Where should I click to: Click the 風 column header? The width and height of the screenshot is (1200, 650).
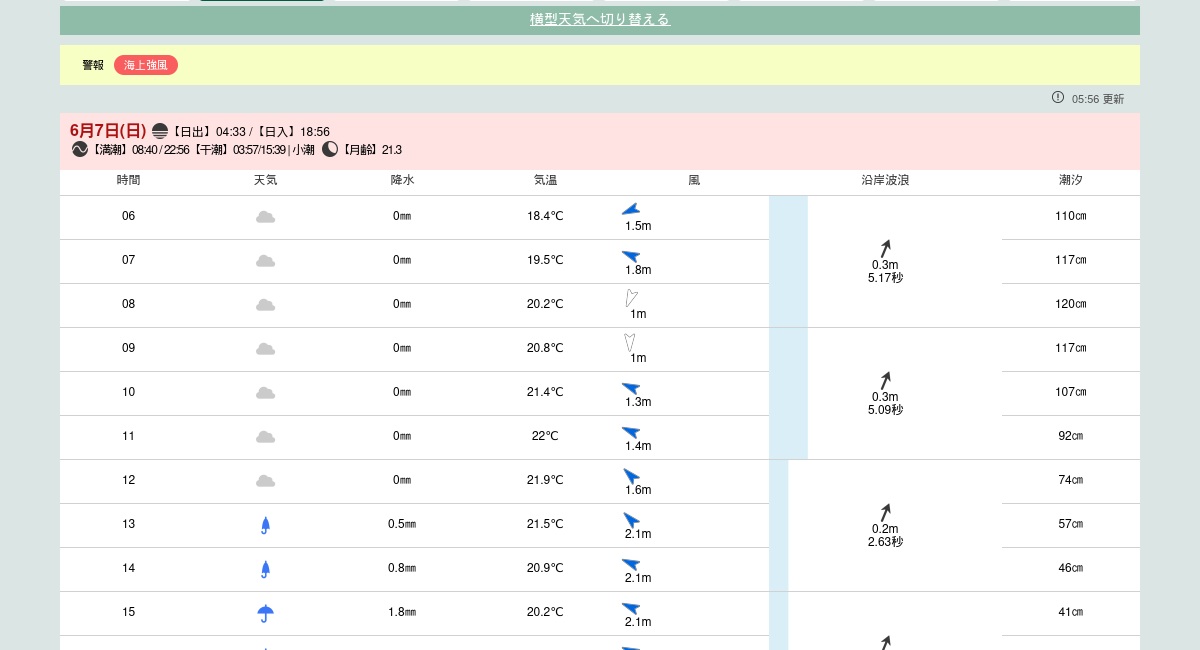(x=694, y=181)
